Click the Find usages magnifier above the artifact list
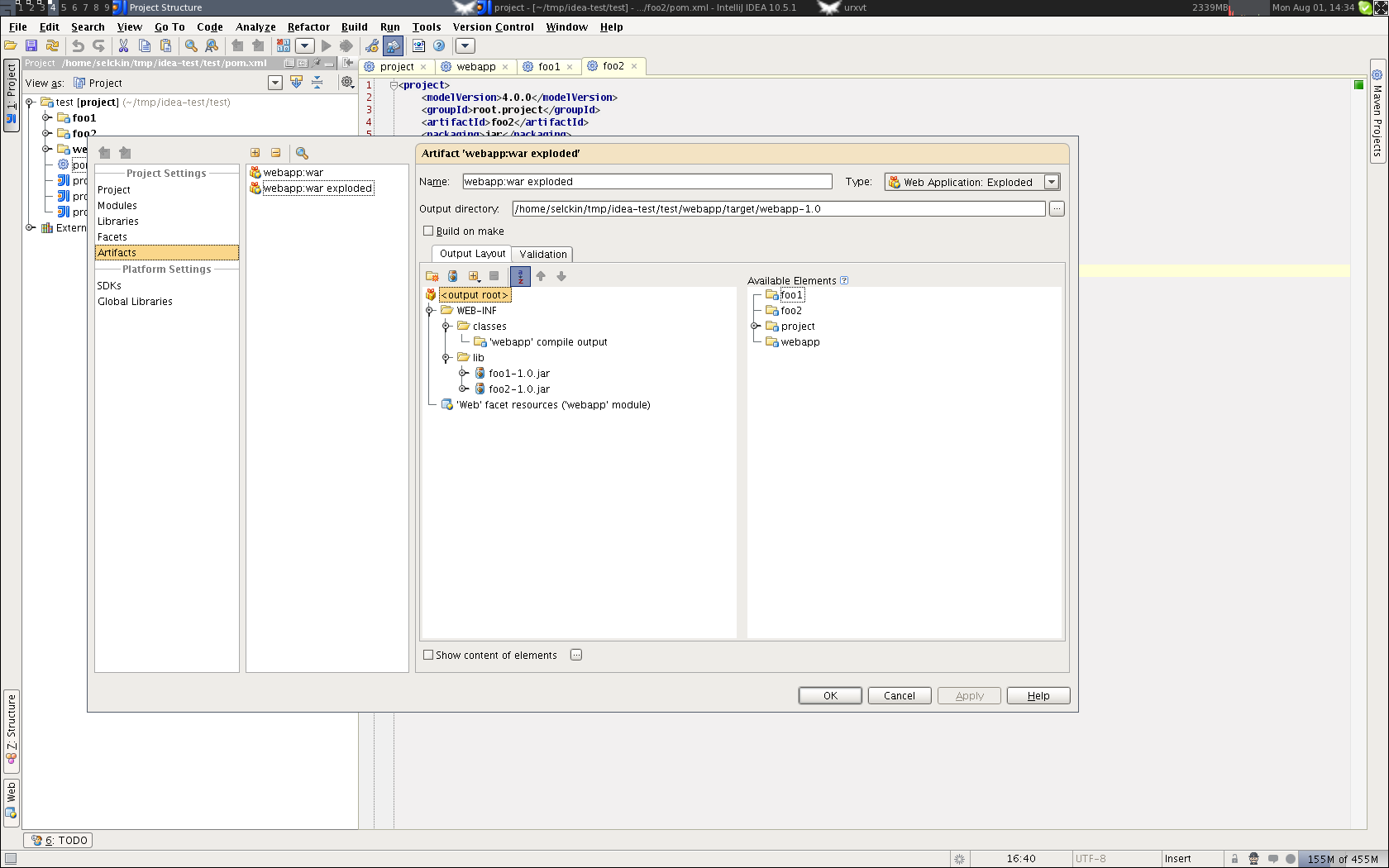Viewport: 1389px width, 868px height. pos(302,153)
